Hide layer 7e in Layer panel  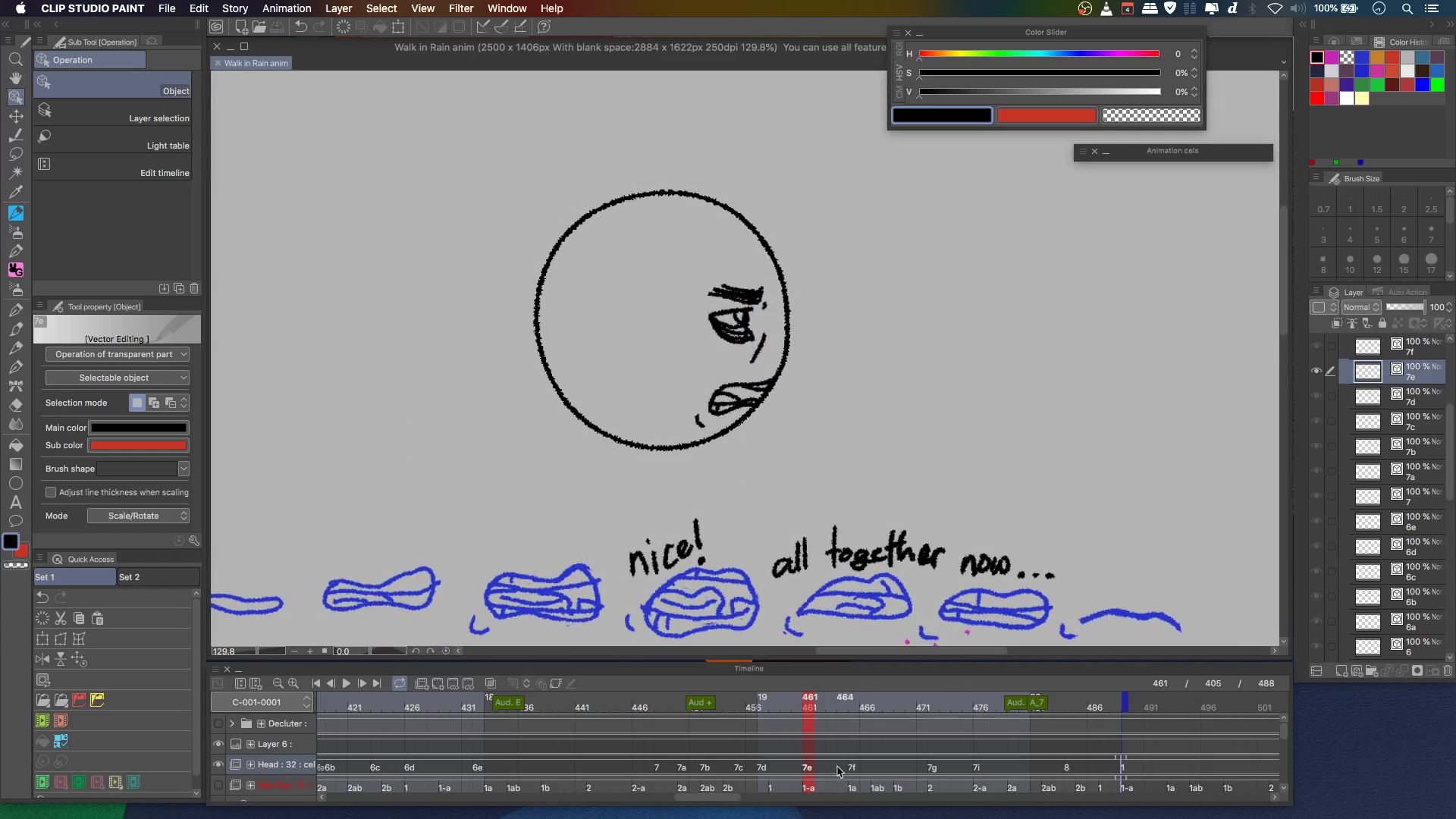coord(1316,371)
